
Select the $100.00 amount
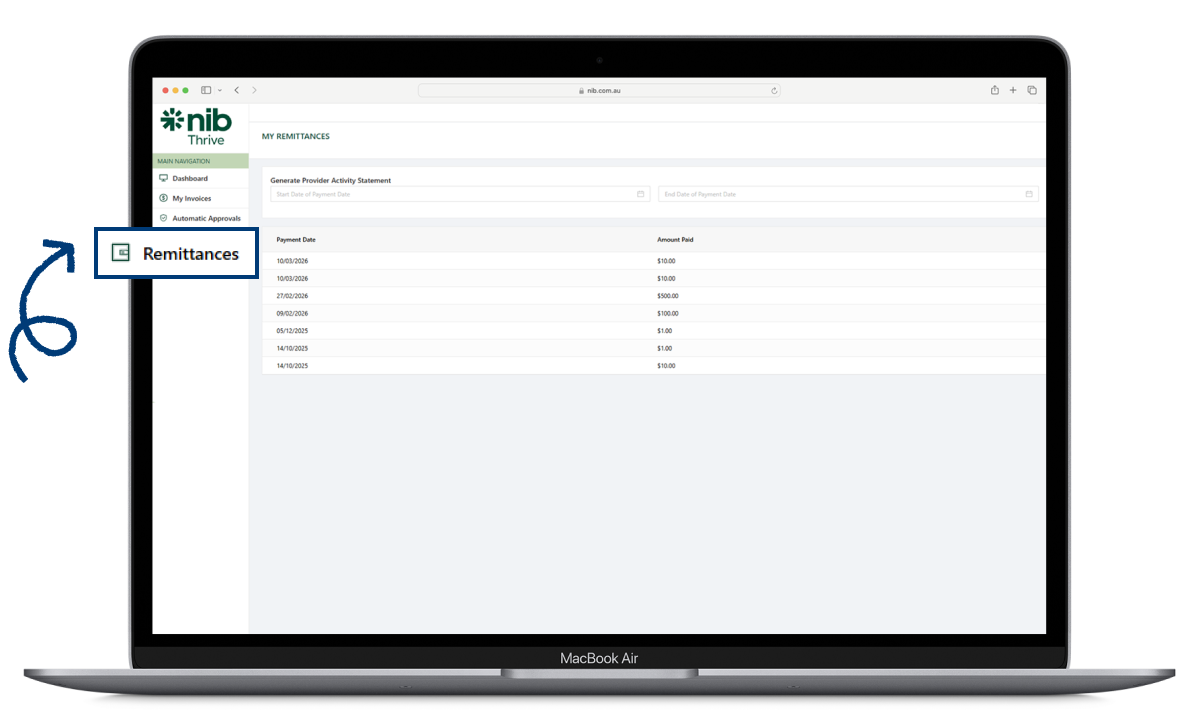[x=668, y=313]
